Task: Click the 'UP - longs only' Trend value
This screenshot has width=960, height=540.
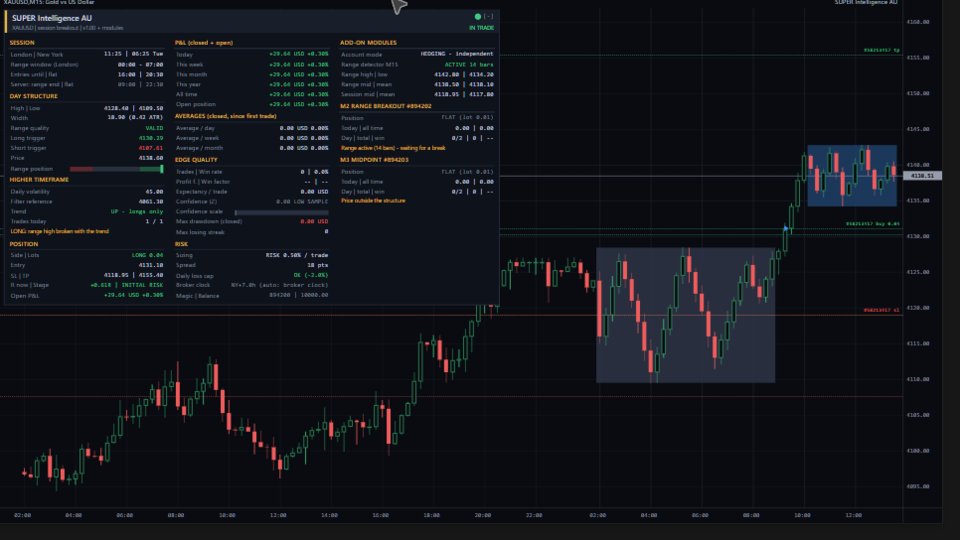Action: pyautogui.click(x=137, y=212)
